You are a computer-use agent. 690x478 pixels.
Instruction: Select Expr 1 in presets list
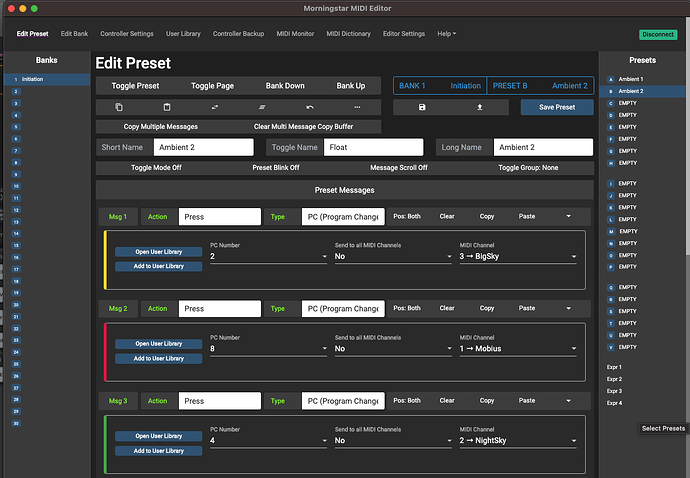[x=614, y=367]
